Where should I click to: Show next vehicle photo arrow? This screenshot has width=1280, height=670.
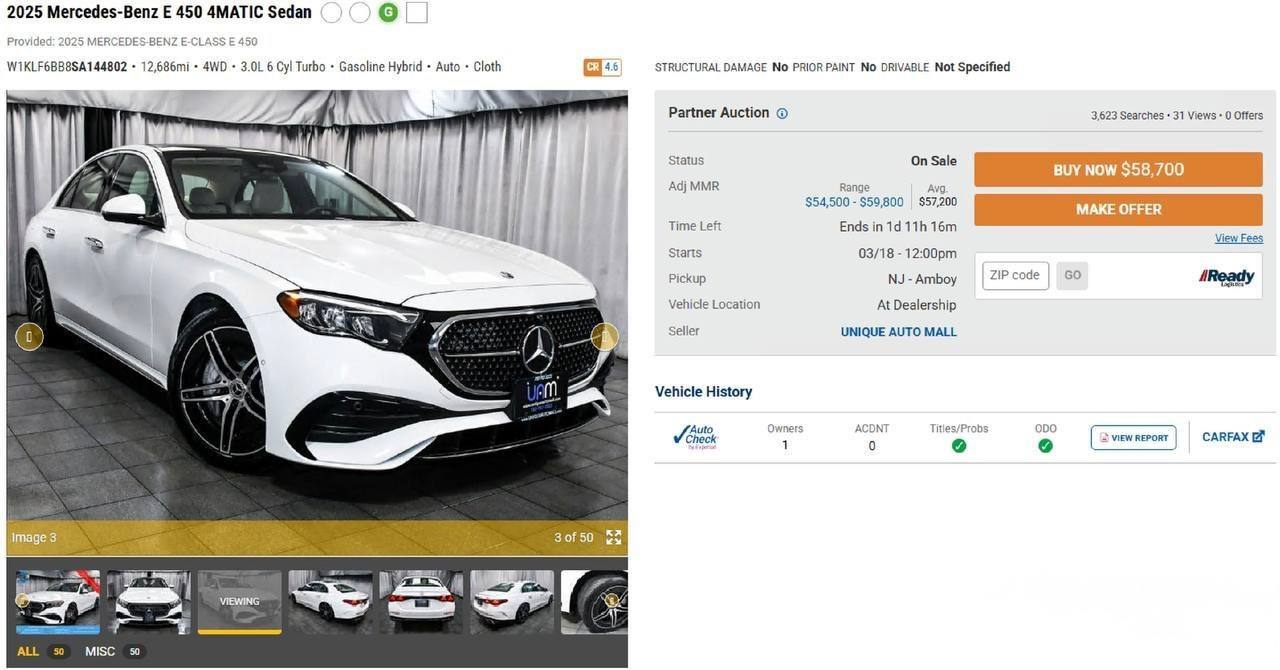[604, 337]
